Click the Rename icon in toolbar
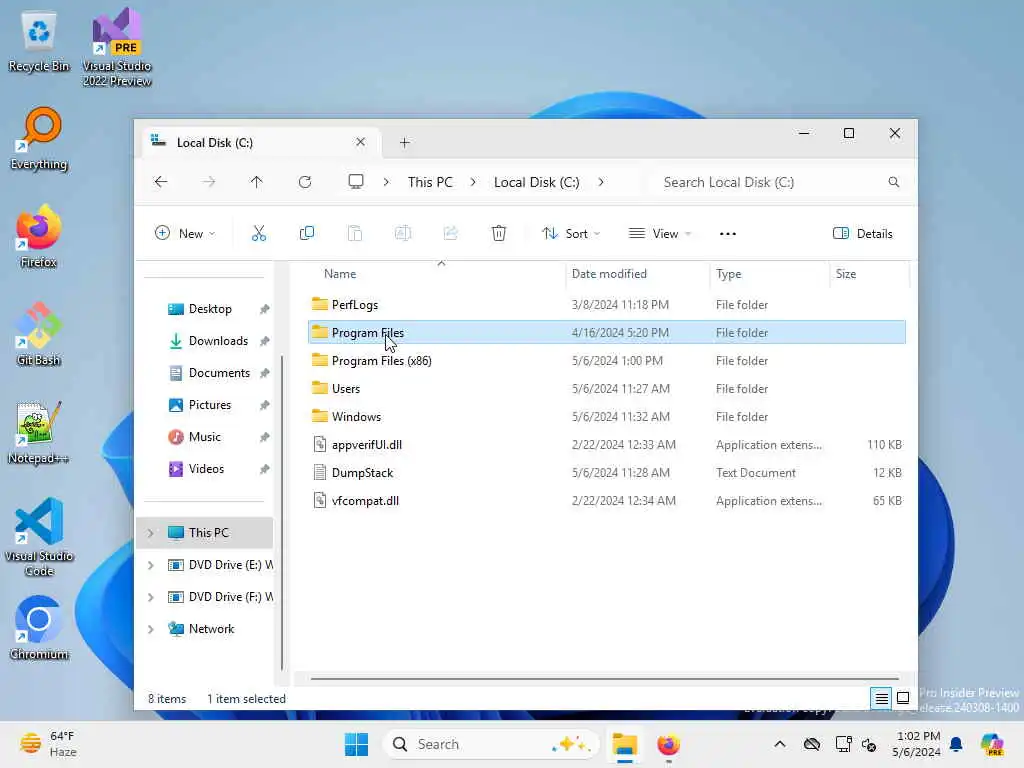The width and height of the screenshot is (1024, 768). 403,233
